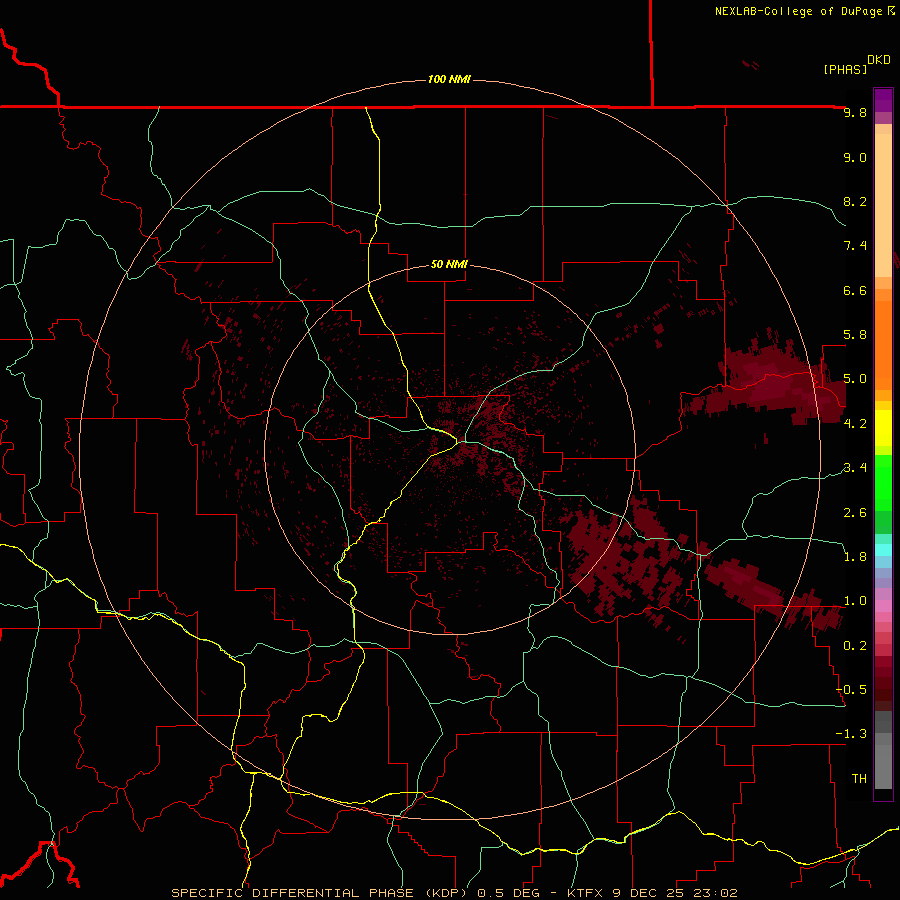Select the 5.8 scale value
900x900 pixels.
click(x=855, y=335)
